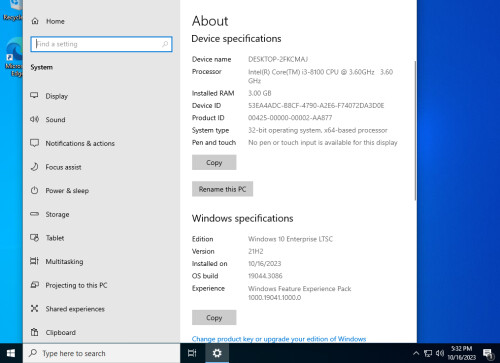Click the Notifications & actions icon
The width and height of the screenshot is (500, 363).
coord(34,143)
